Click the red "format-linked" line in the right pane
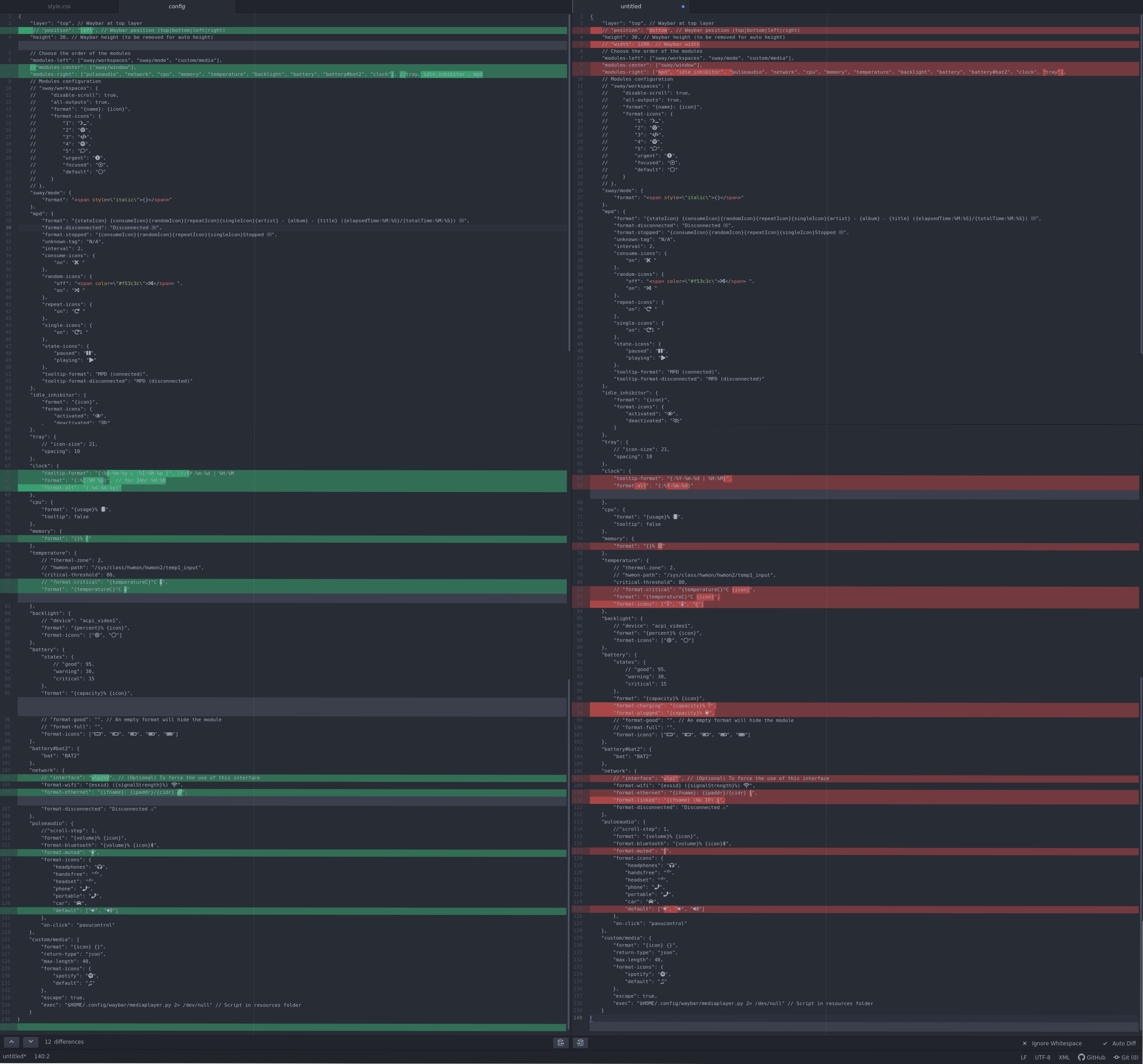 click(864, 800)
